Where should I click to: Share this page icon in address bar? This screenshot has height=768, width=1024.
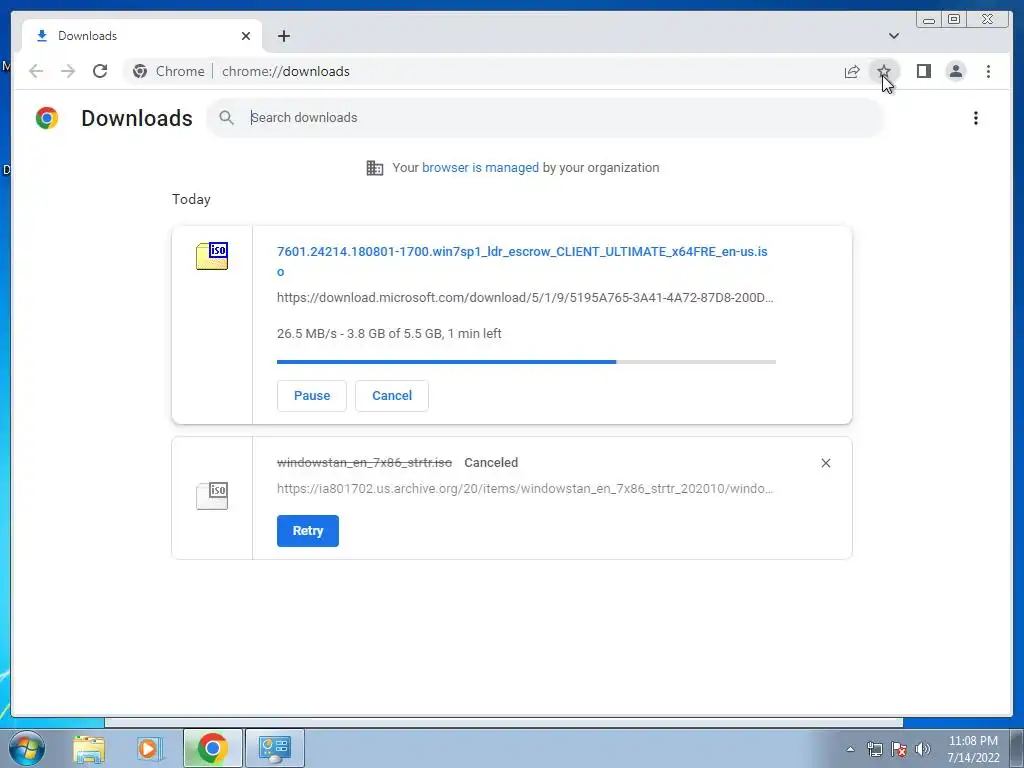click(852, 71)
